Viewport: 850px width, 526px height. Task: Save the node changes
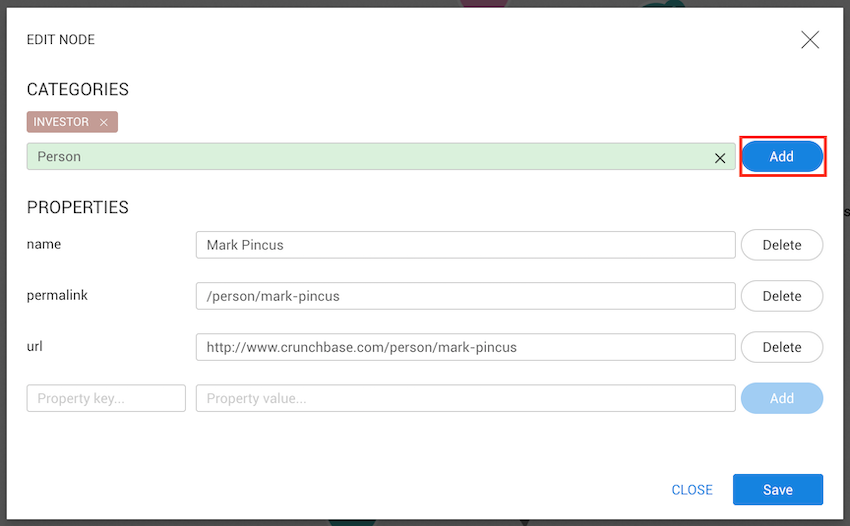pos(777,490)
